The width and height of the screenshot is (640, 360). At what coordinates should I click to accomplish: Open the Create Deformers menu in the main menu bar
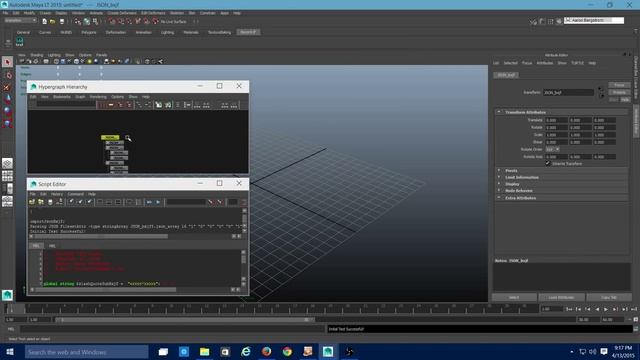click(122, 13)
